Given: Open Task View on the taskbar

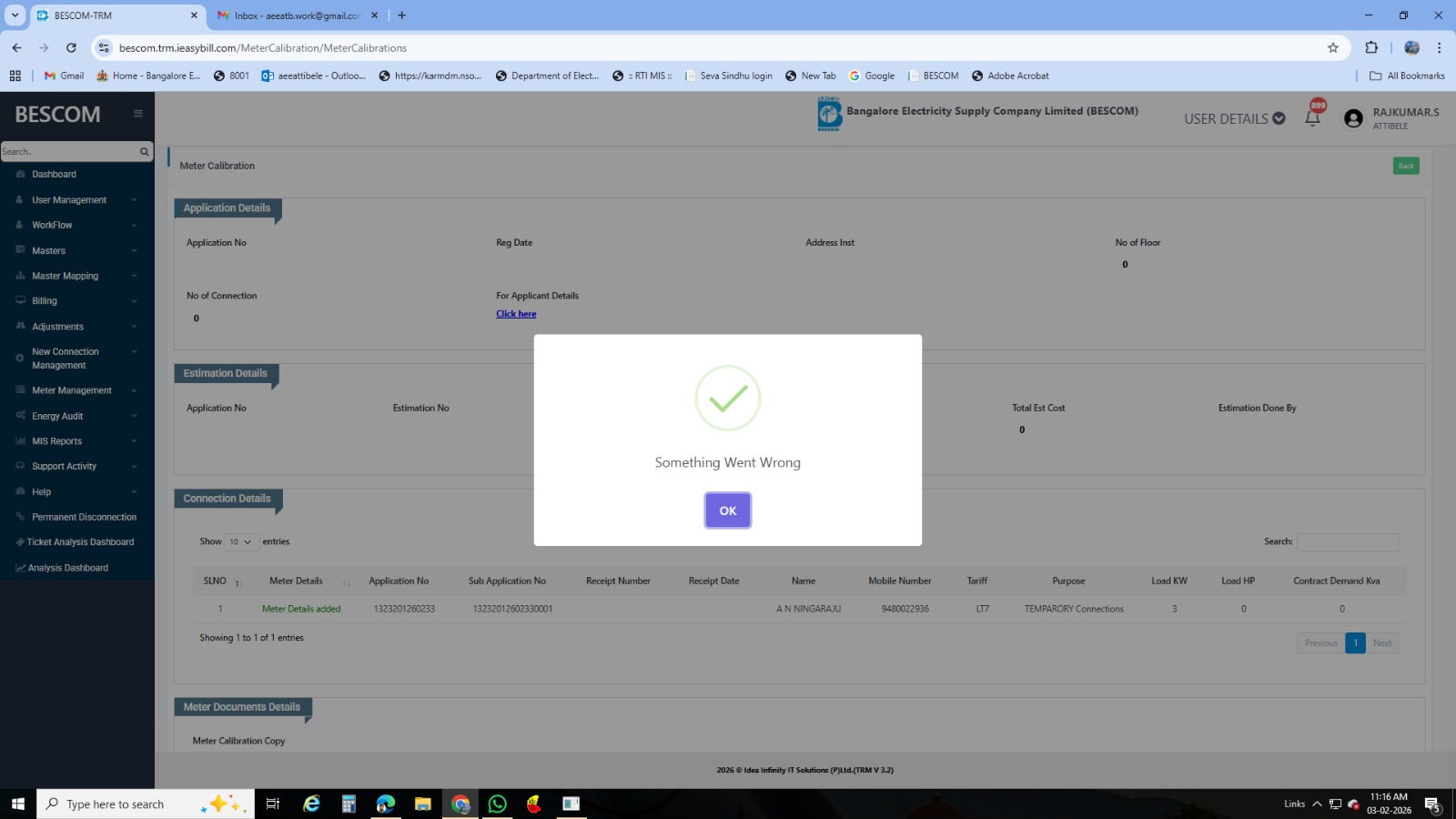Looking at the screenshot, I should [x=272, y=804].
